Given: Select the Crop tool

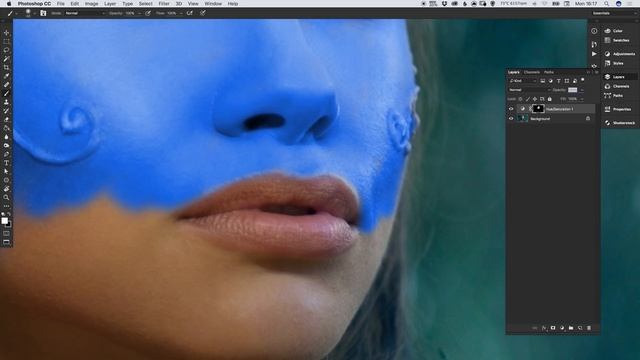Looking at the screenshot, I should pyautogui.click(x=6, y=67).
